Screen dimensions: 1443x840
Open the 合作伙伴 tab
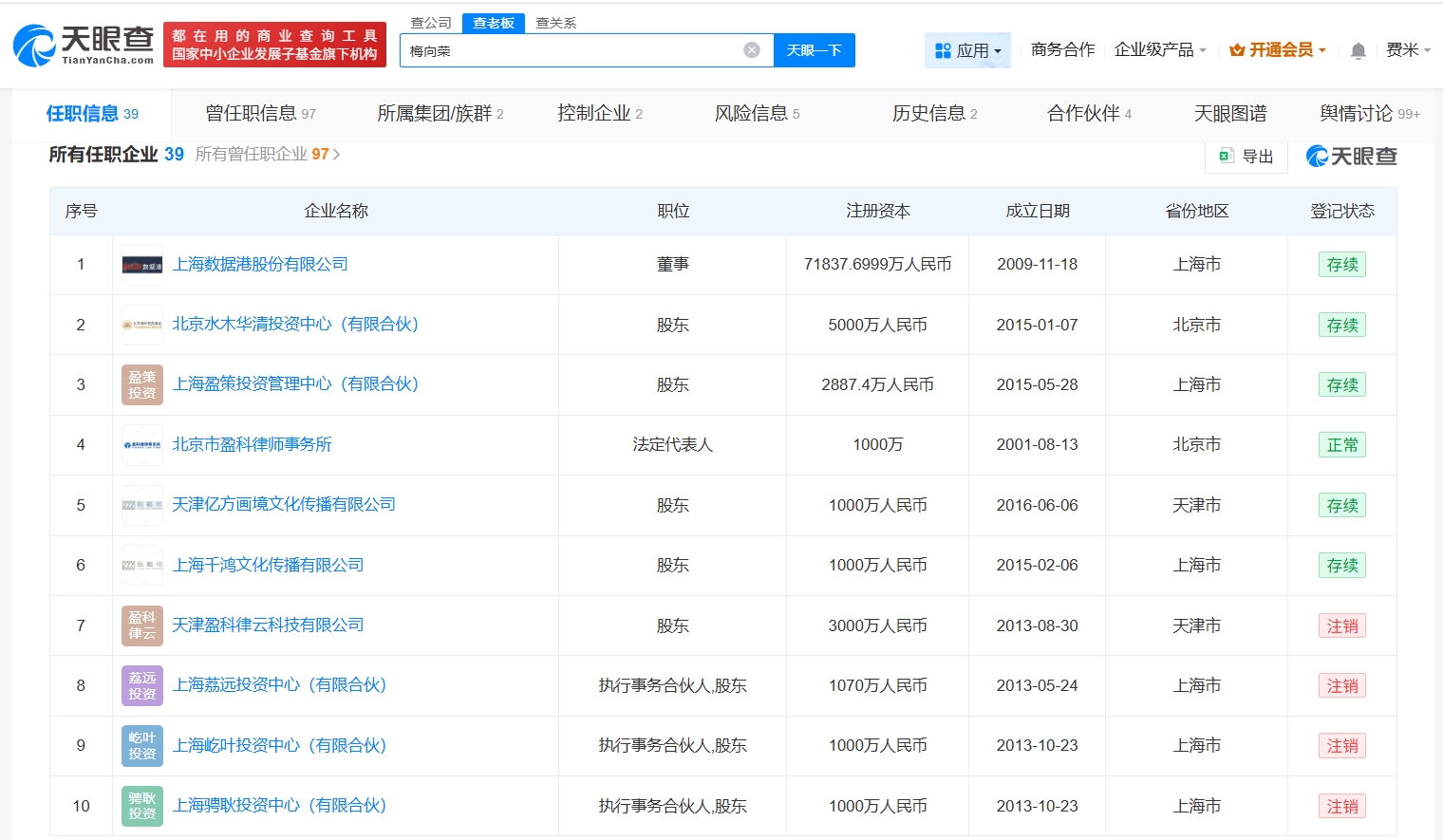tap(1089, 114)
